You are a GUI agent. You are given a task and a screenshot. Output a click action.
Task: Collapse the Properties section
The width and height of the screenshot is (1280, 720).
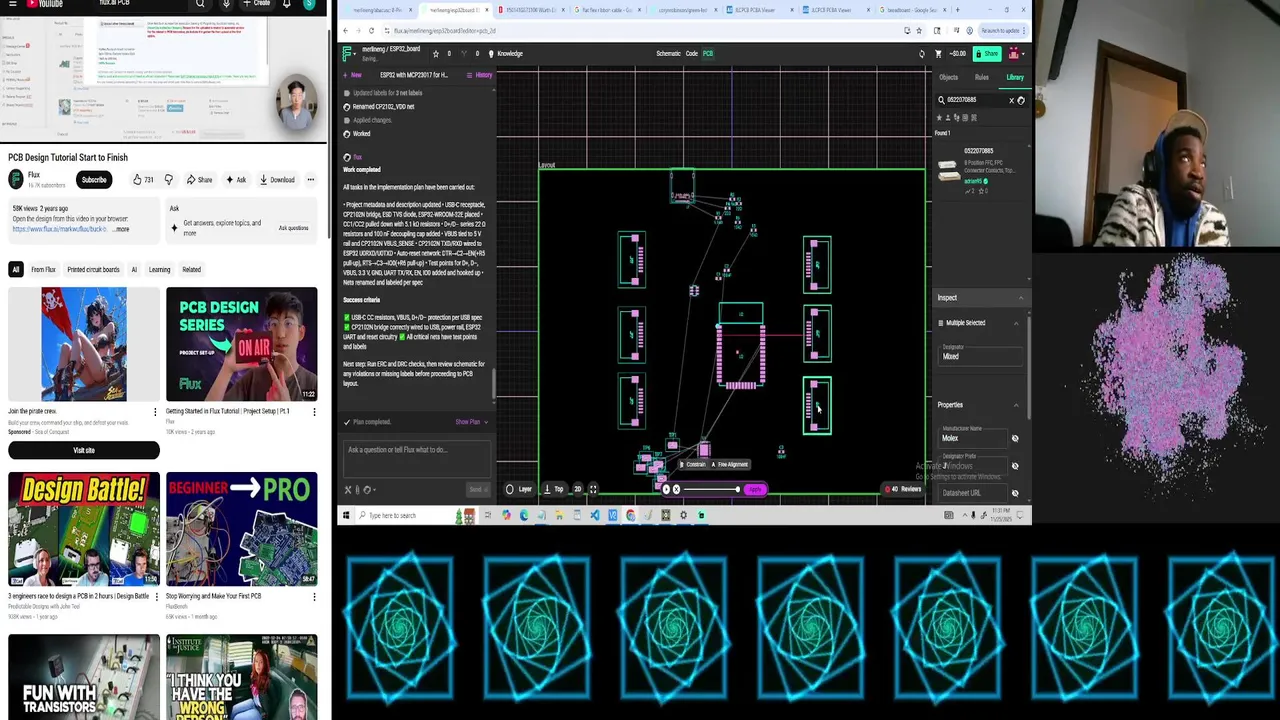click(x=1016, y=405)
